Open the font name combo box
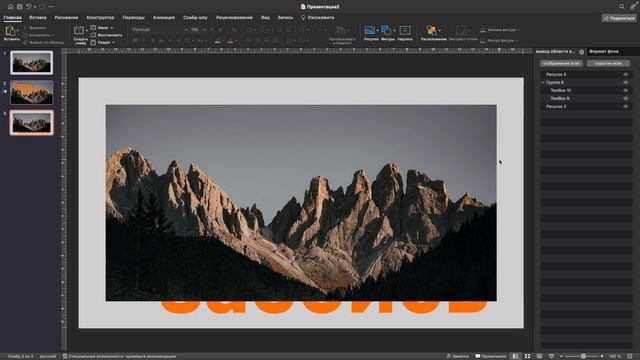 (160, 30)
